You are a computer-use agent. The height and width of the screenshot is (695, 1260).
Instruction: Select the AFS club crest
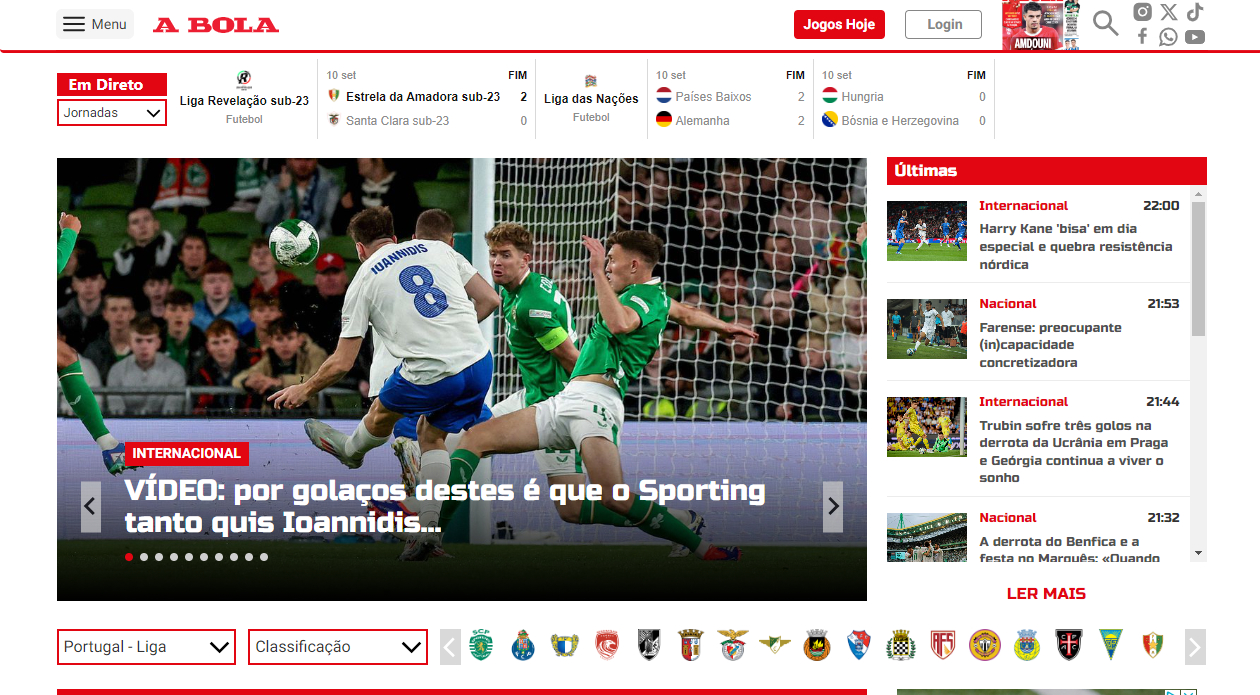click(x=943, y=645)
